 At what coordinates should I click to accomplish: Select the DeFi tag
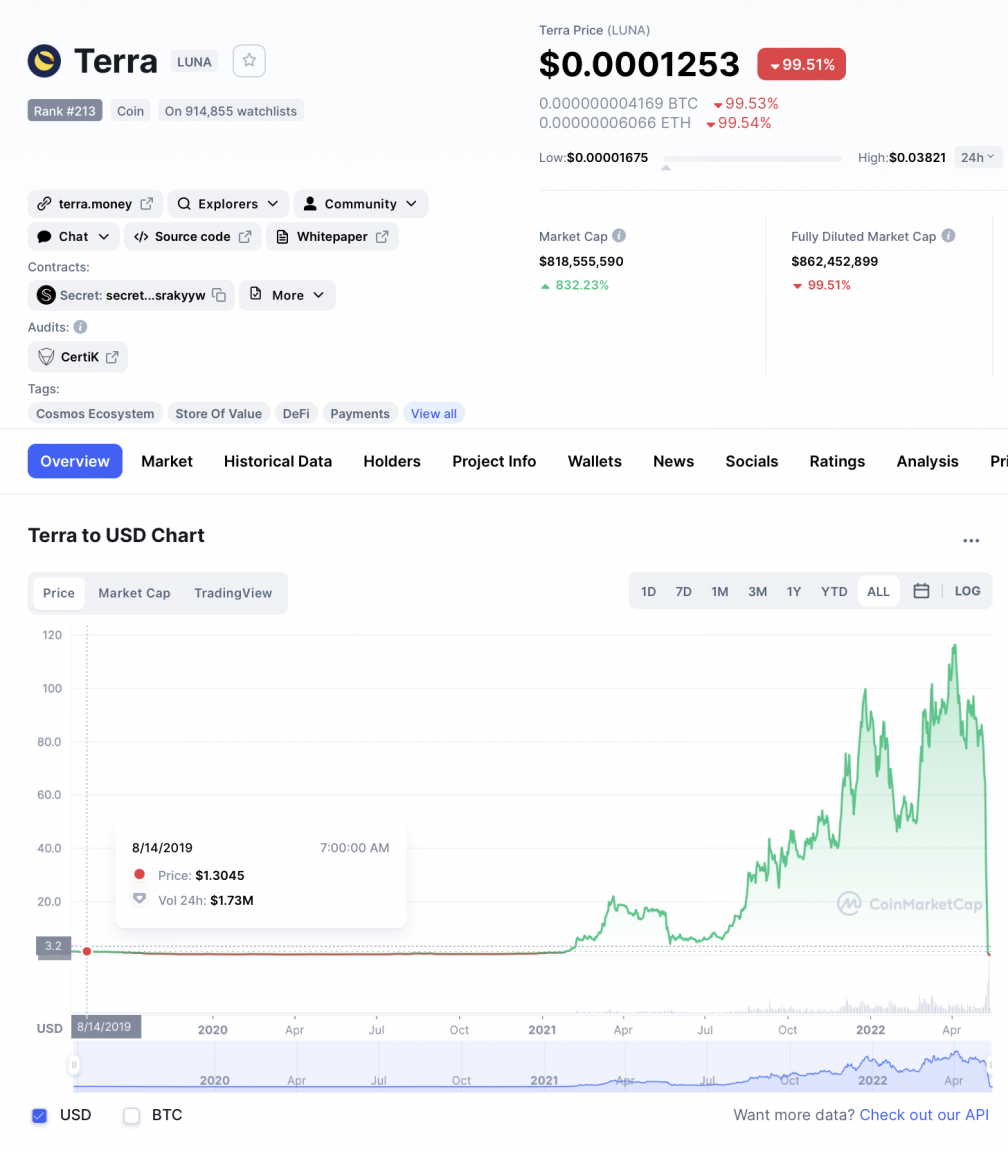296,414
